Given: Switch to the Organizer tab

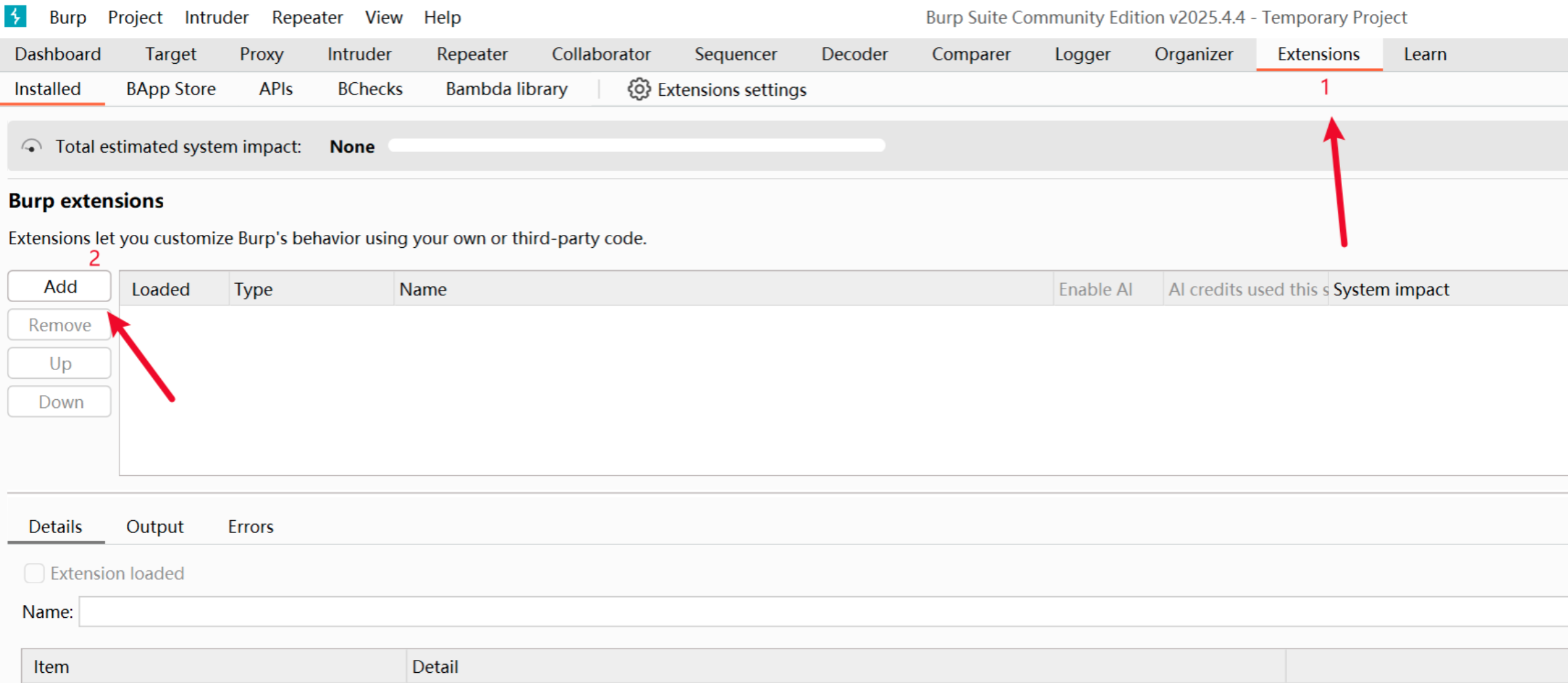Looking at the screenshot, I should [x=1193, y=54].
